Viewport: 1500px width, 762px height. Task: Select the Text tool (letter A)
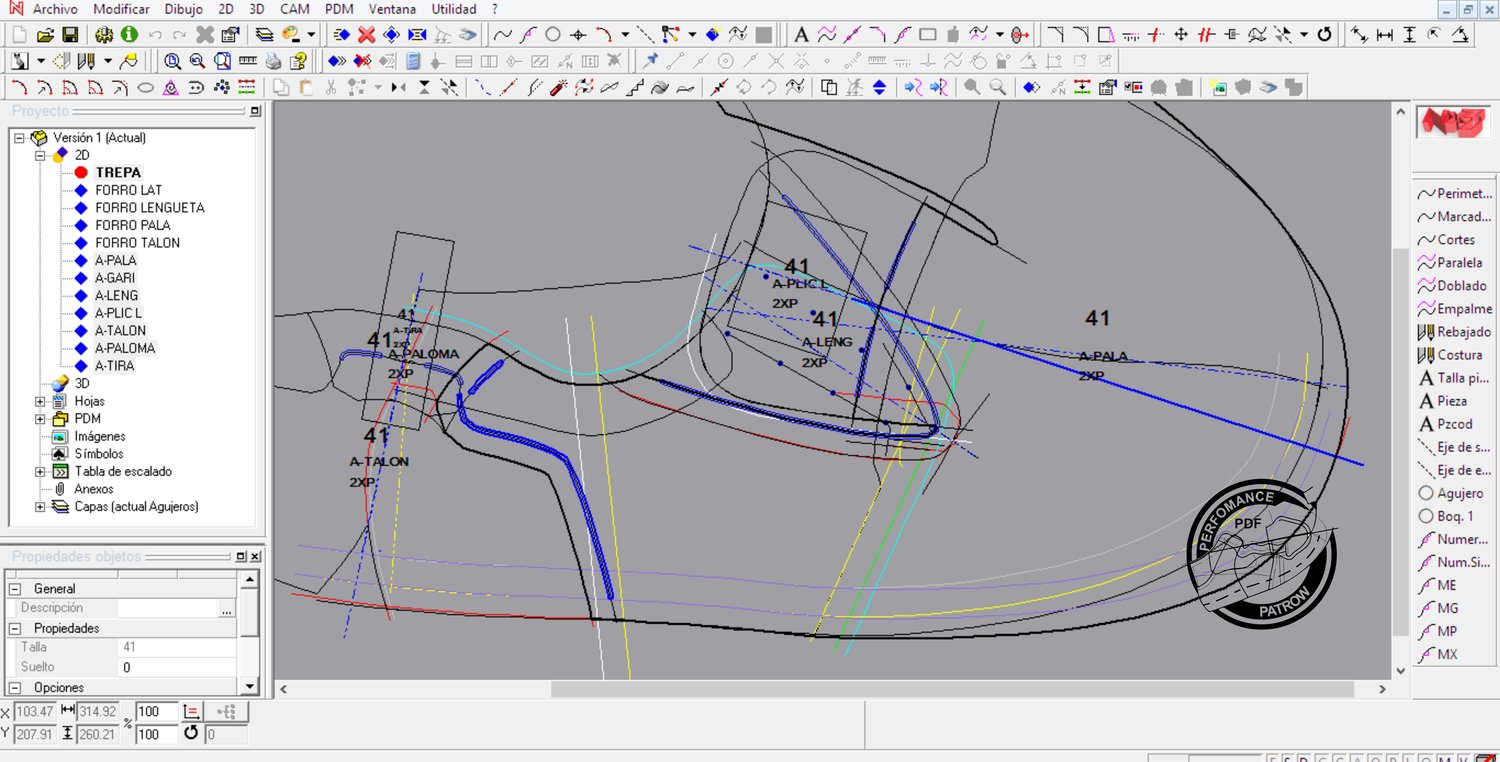(801, 35)
